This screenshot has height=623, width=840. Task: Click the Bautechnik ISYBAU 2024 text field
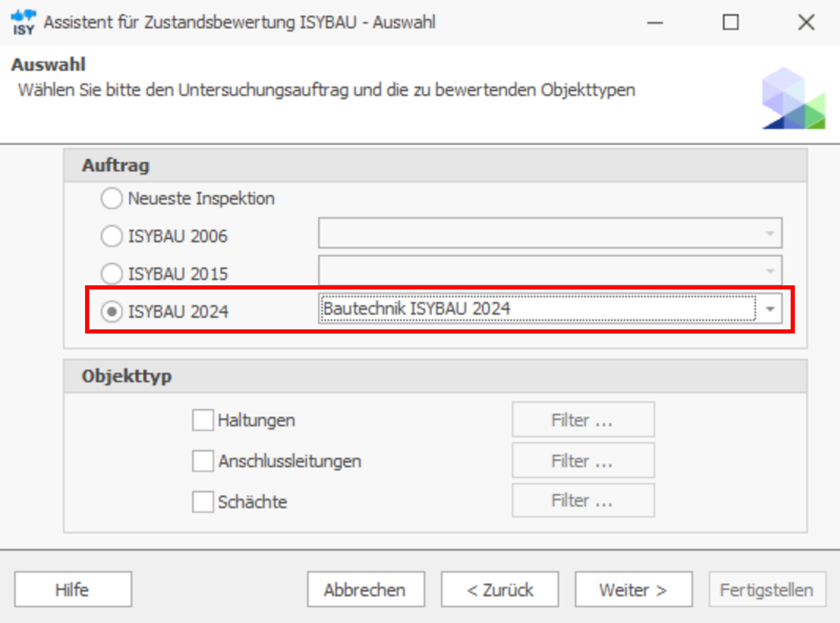coord(537,309)
